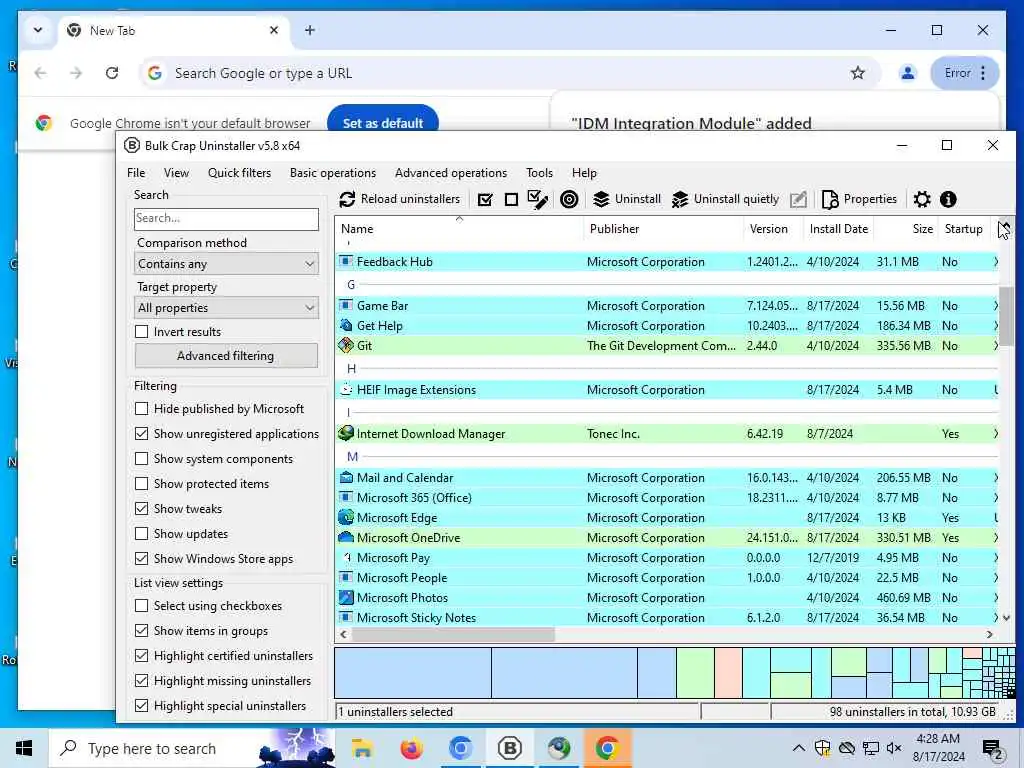Click the Internet Download Manager row icon
This screenshot has height=768, width=1024.
(345, 433)
